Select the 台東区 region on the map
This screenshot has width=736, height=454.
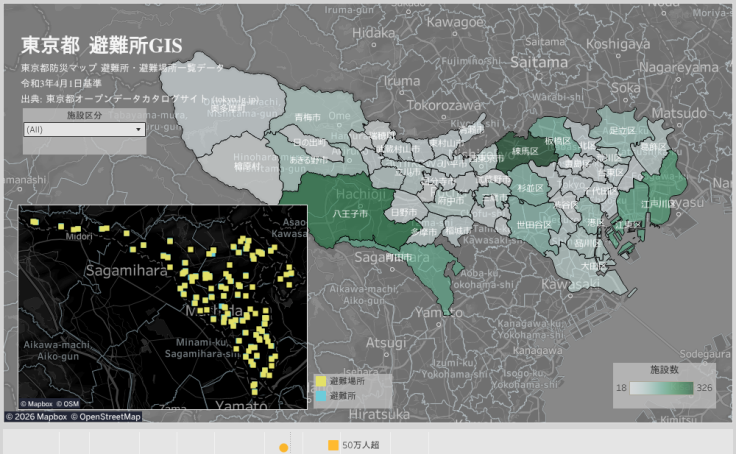pos(610,173)
